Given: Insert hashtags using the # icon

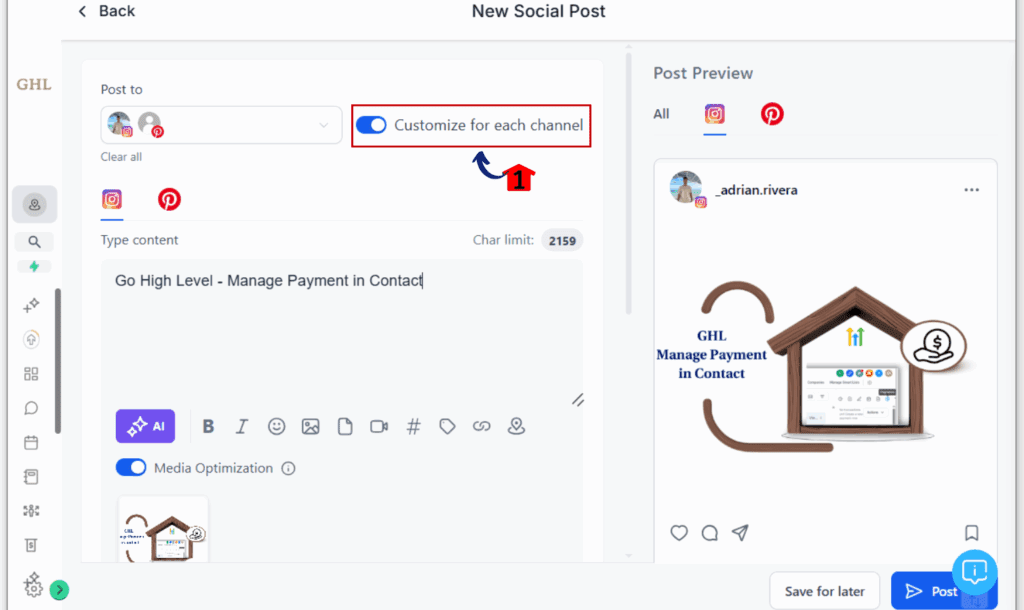Looking at the screenshot, I should click(413, 426).
